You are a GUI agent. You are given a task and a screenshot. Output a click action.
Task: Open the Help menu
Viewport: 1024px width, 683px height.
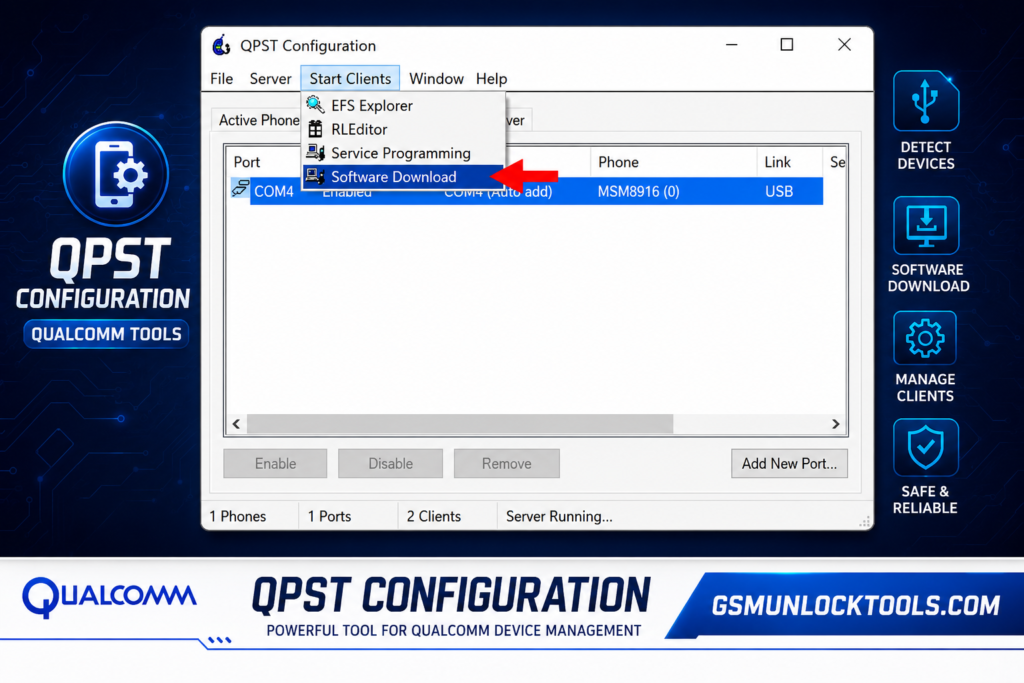[x=491, y=79]
